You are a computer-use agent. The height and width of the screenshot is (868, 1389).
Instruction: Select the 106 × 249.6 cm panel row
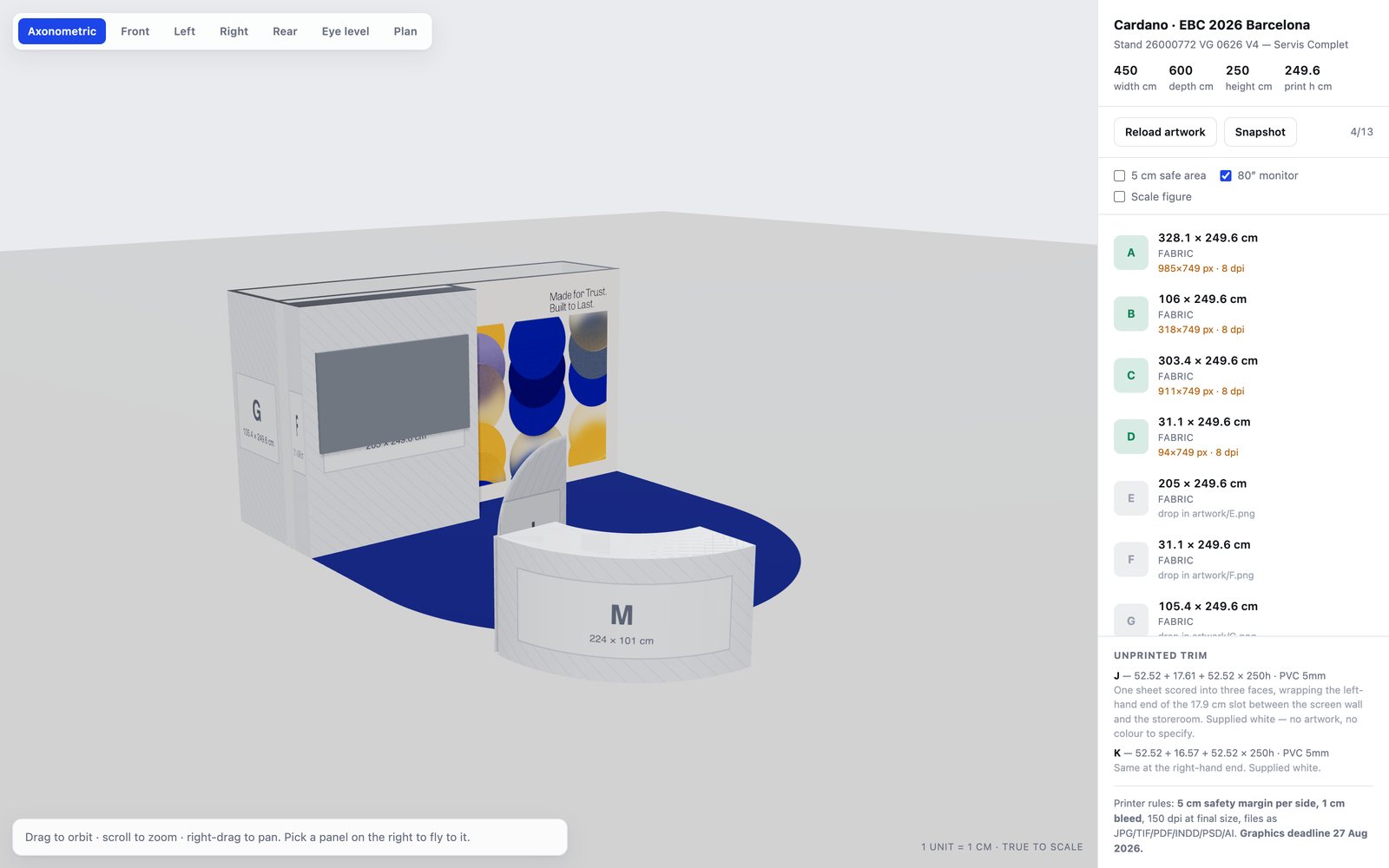pyautogui.click(x=1243, y=314)
